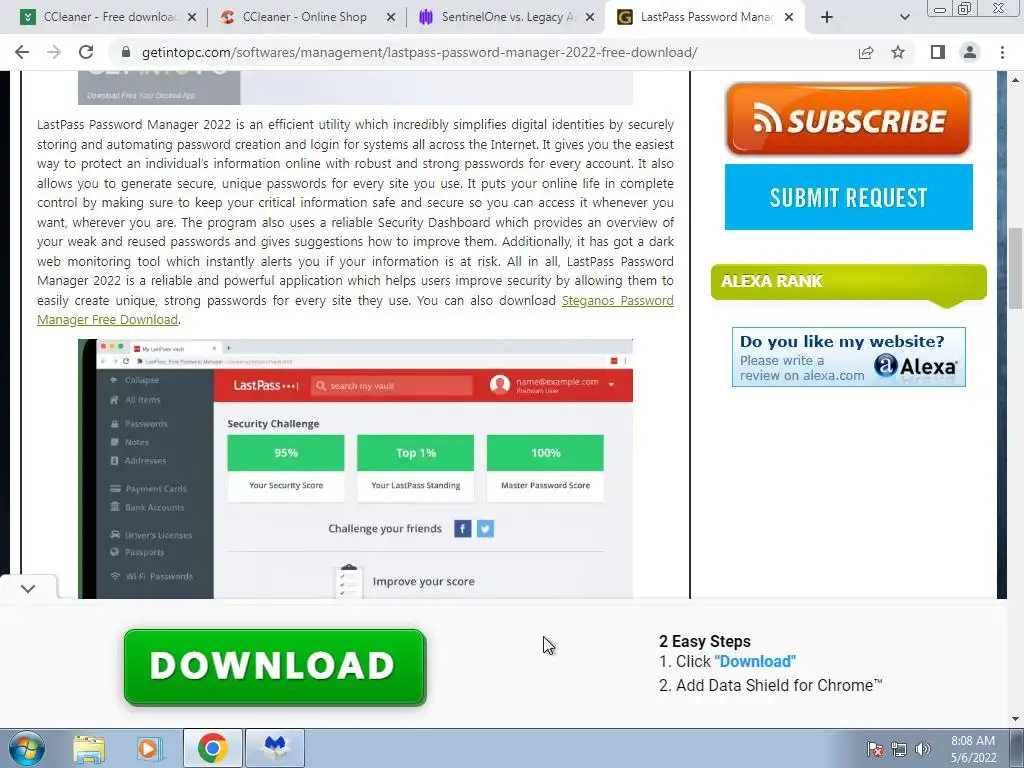This screenshot has height=768, width=1024.
Task: Open the Windows Start menu
Action: (26, 748)
